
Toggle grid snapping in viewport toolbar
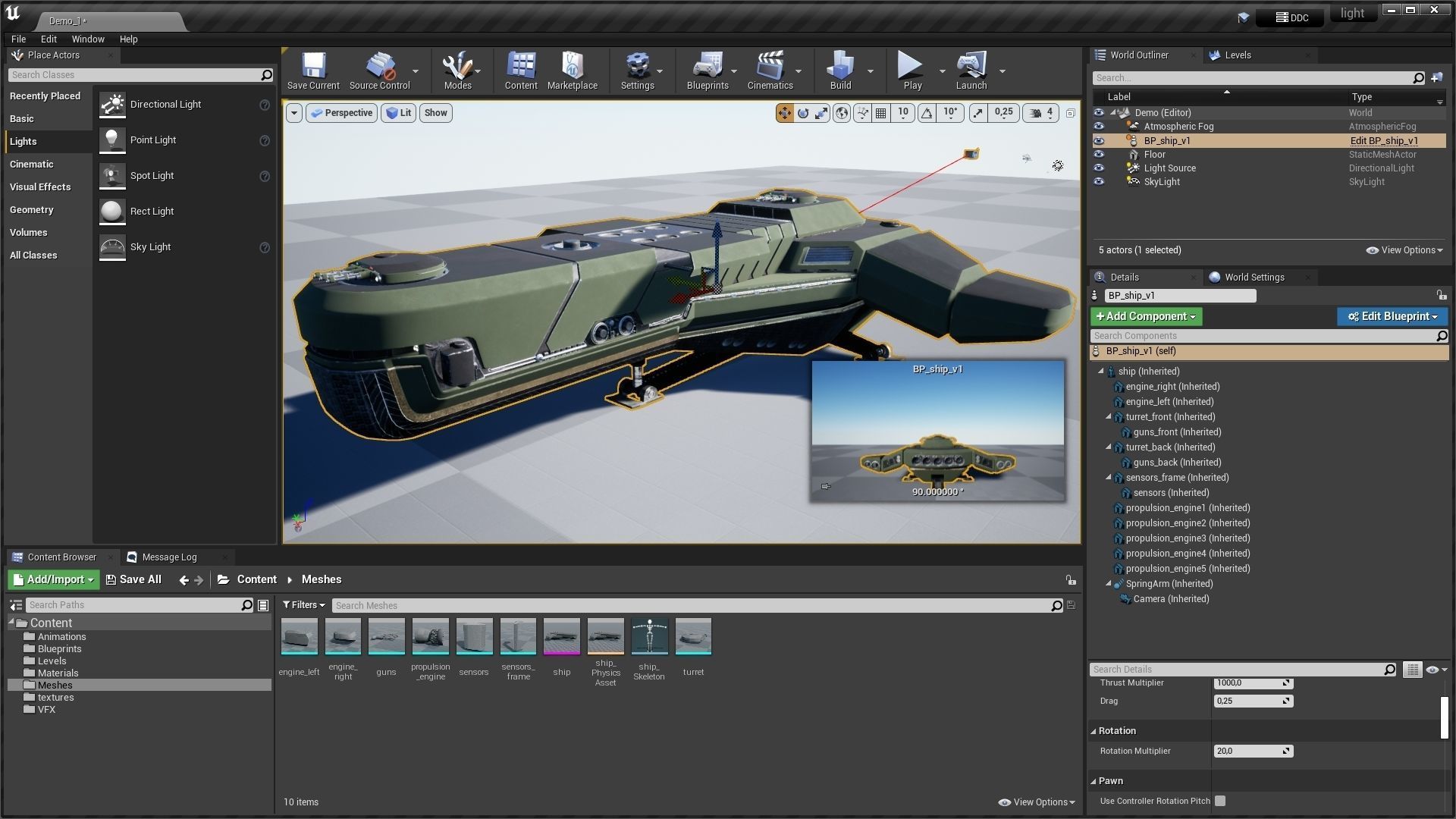[x=880, y=113]
